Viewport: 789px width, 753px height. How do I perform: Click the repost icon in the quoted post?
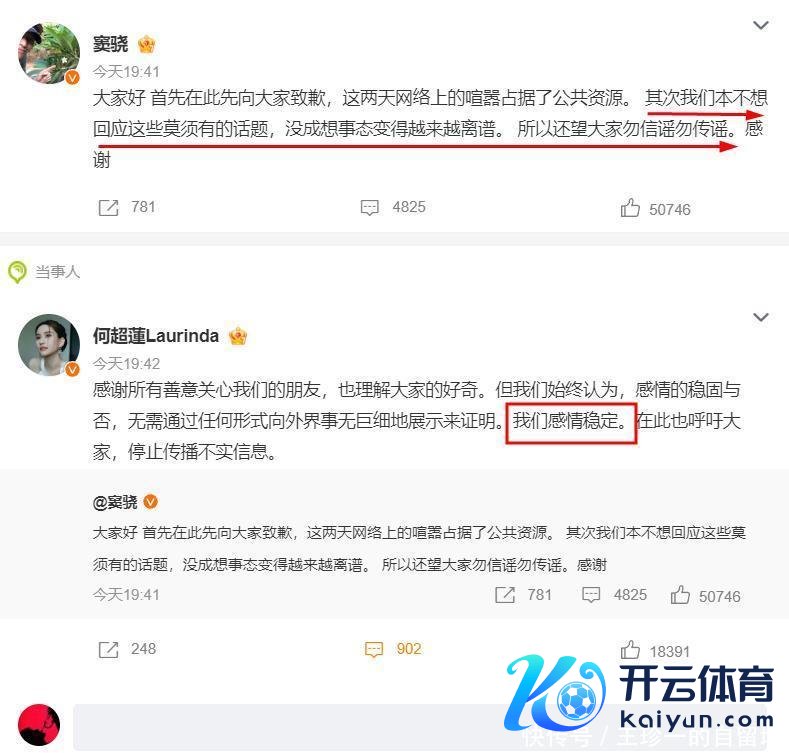[505, 595]
